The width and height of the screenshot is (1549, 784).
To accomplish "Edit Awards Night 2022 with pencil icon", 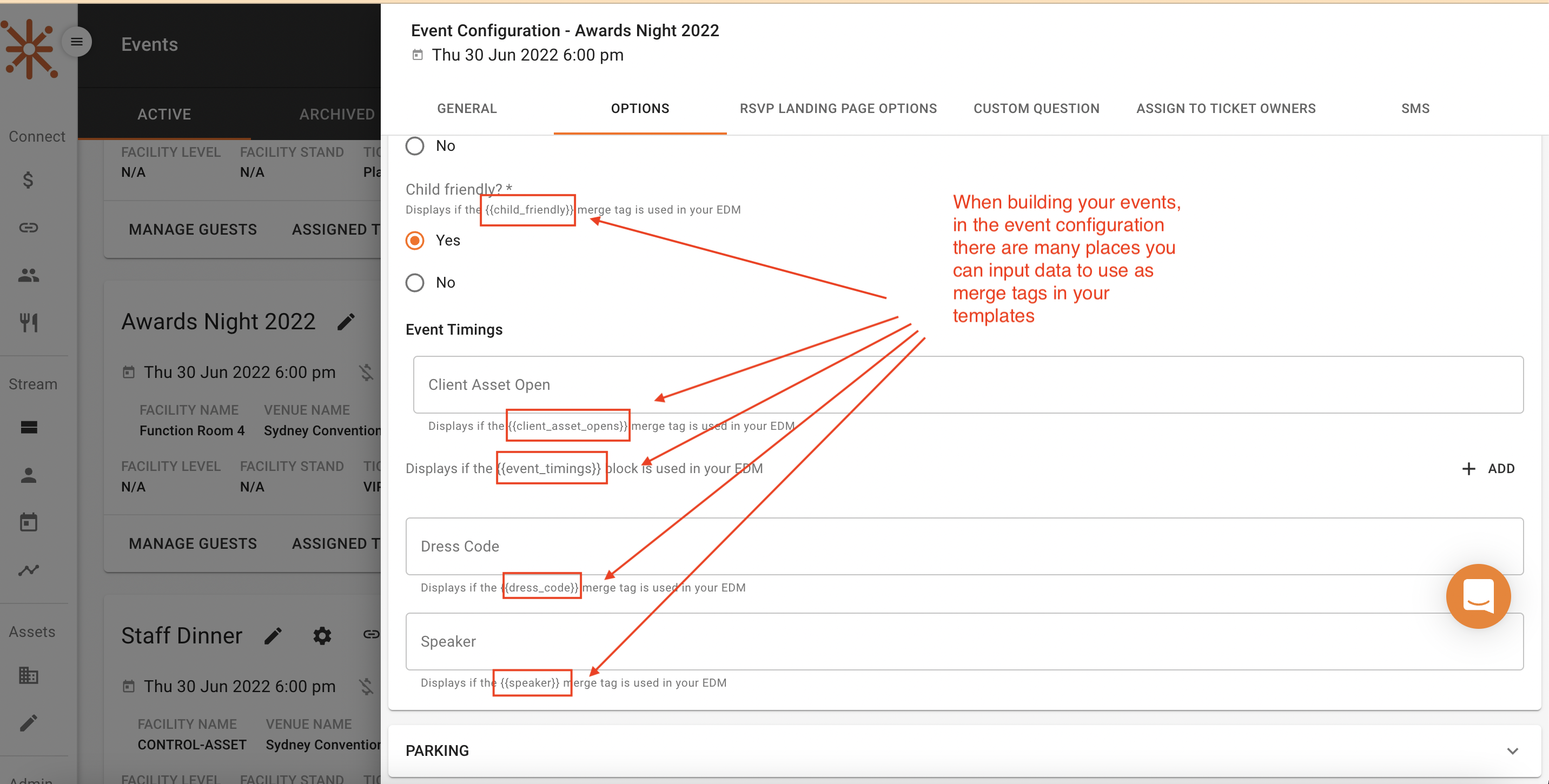I will [x=346, y=322].
